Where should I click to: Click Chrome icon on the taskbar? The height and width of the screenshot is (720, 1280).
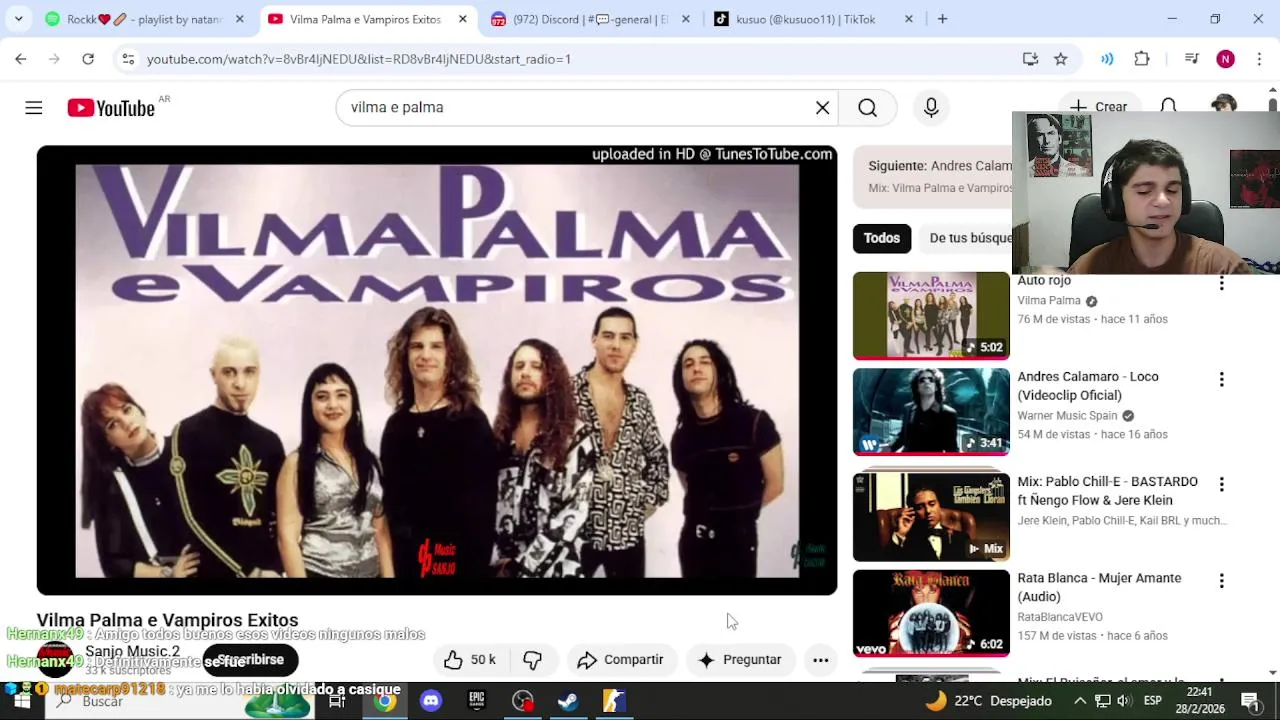click(x=385, y=701)
